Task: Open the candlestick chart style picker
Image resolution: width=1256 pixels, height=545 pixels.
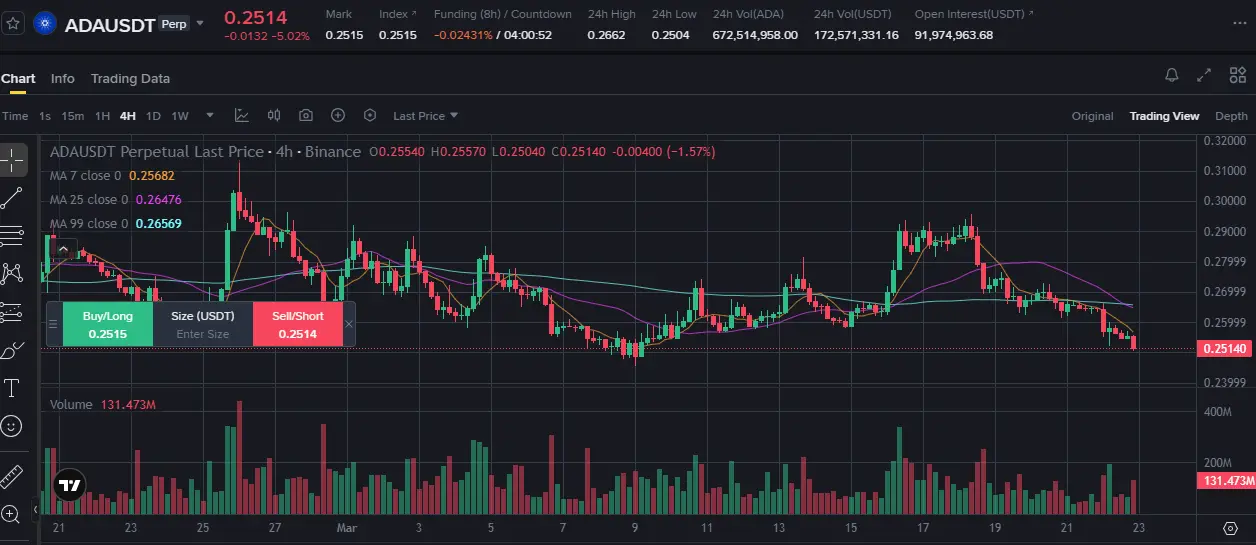Action: pyautogui.click(x=274, y=116)
